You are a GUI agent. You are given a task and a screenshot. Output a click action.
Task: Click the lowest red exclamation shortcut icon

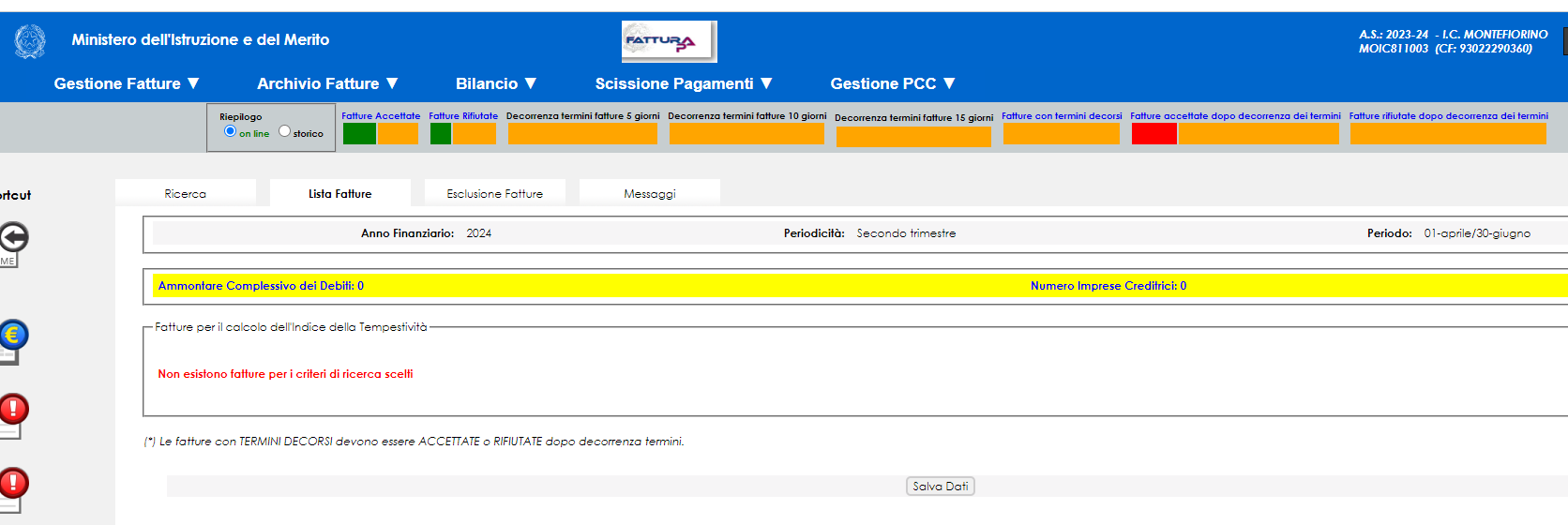click(13, 484)
